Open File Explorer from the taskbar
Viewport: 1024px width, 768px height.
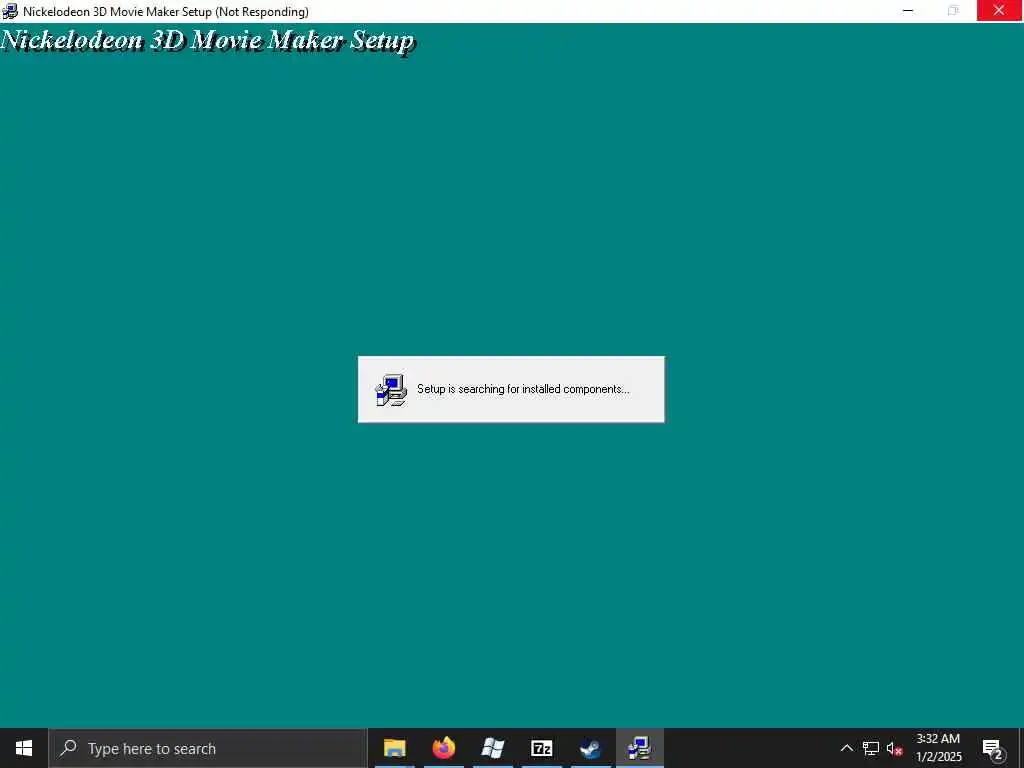(x=394, y=748)
